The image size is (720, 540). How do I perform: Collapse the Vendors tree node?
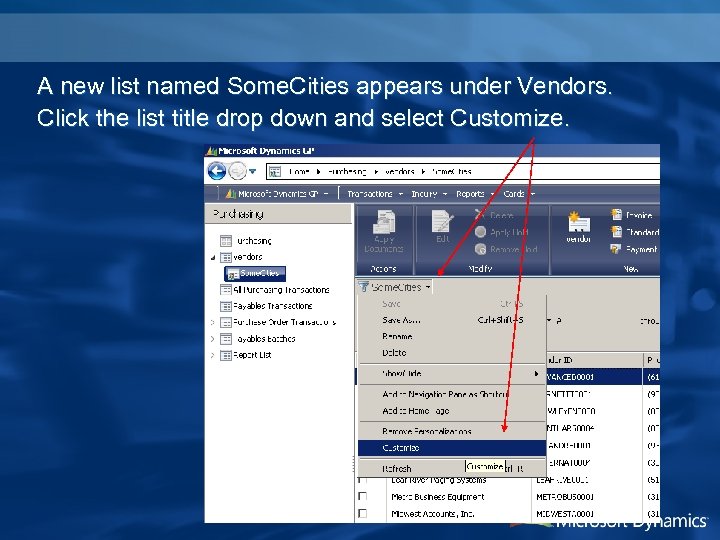(213, 258)
